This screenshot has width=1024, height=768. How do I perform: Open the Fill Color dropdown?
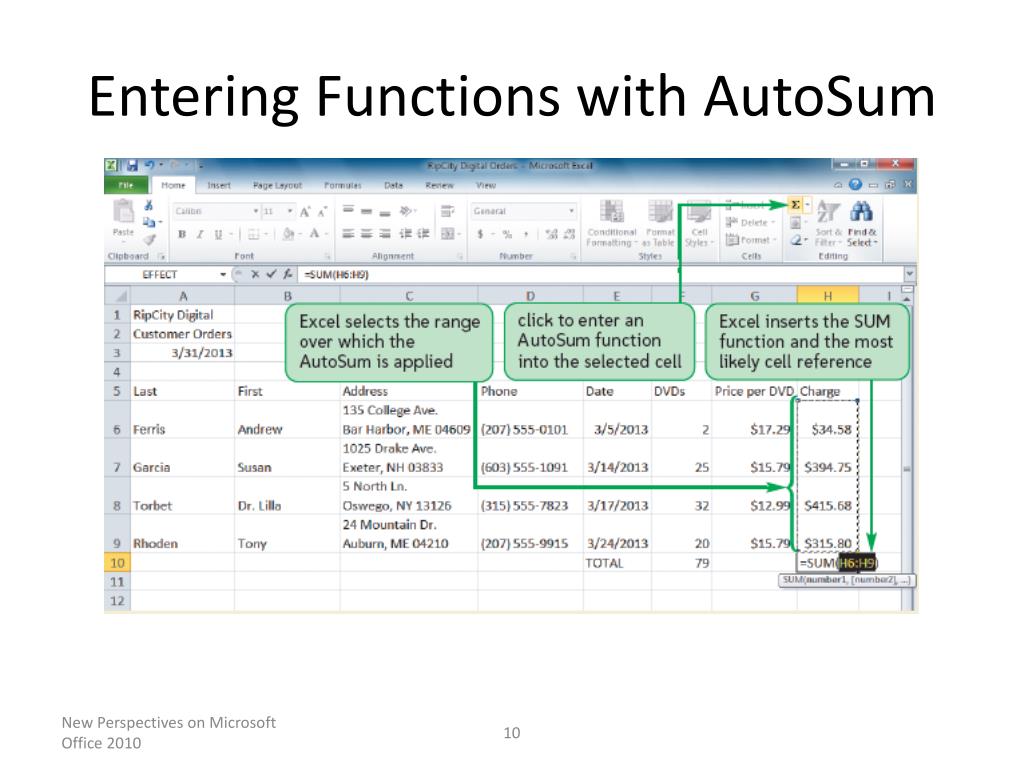298,234
